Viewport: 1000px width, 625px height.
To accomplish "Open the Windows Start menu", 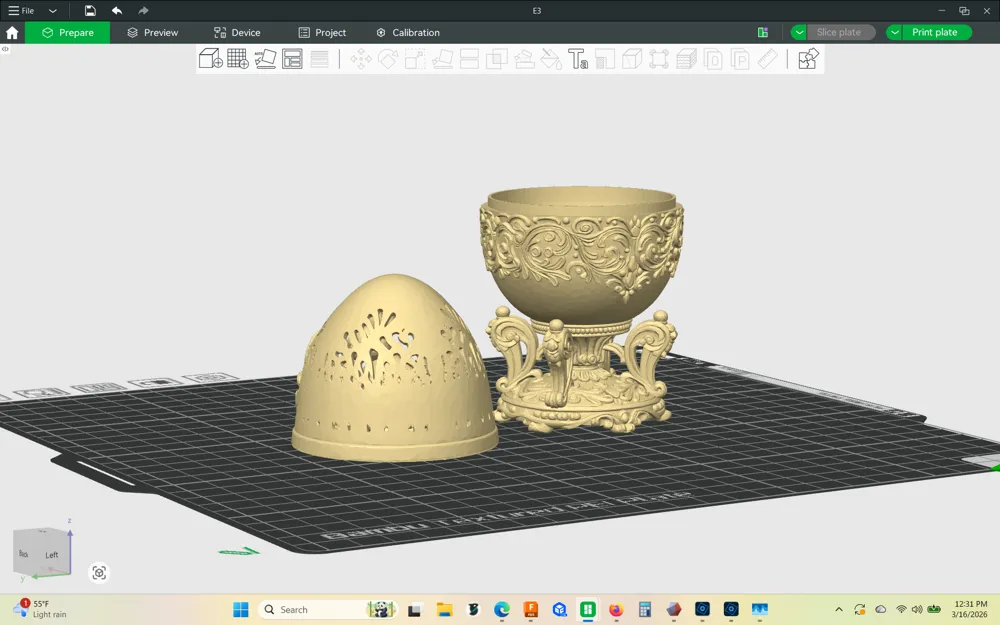I will (x=240, y=610).
